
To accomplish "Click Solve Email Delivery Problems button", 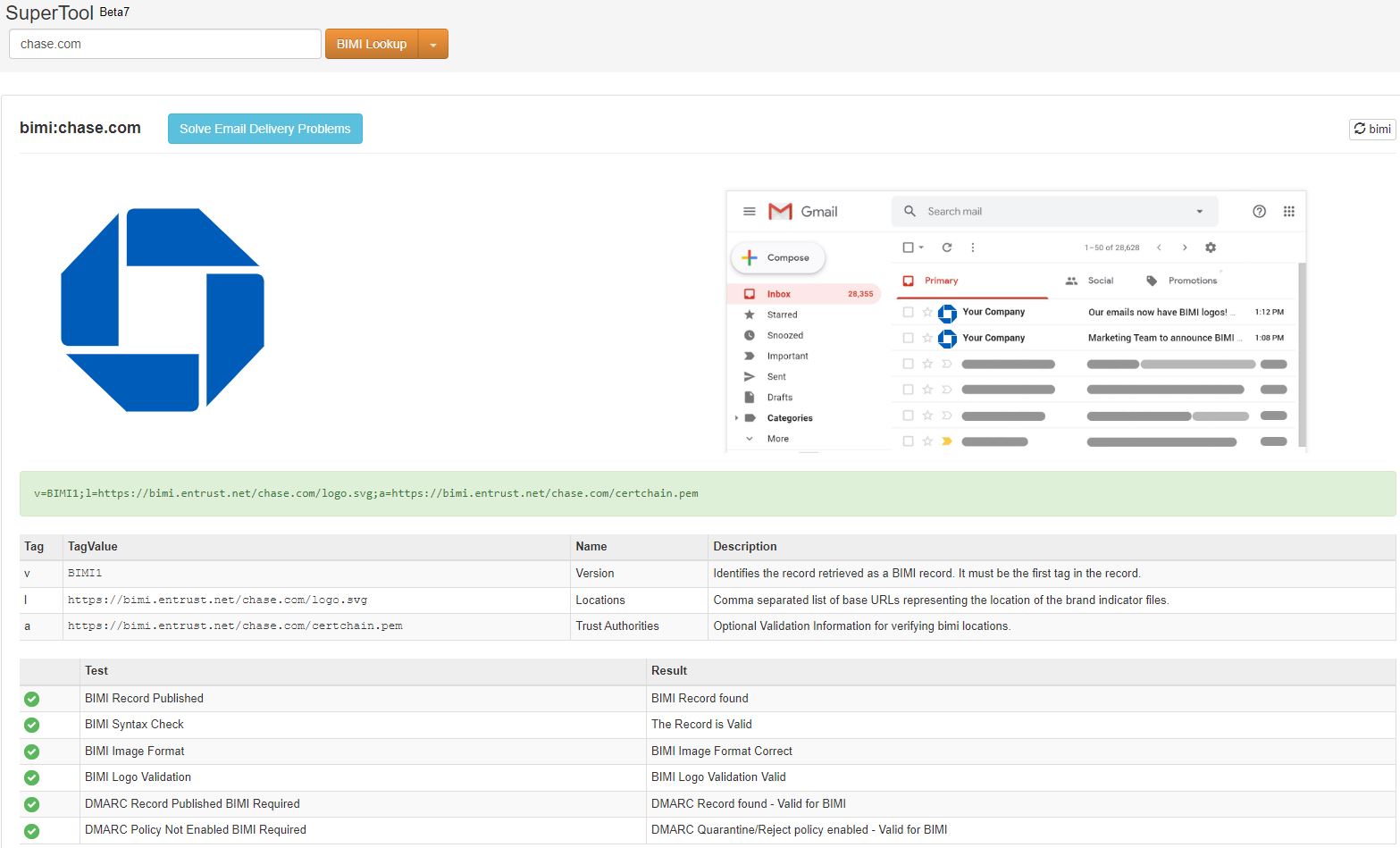I will tap(265, 129).
